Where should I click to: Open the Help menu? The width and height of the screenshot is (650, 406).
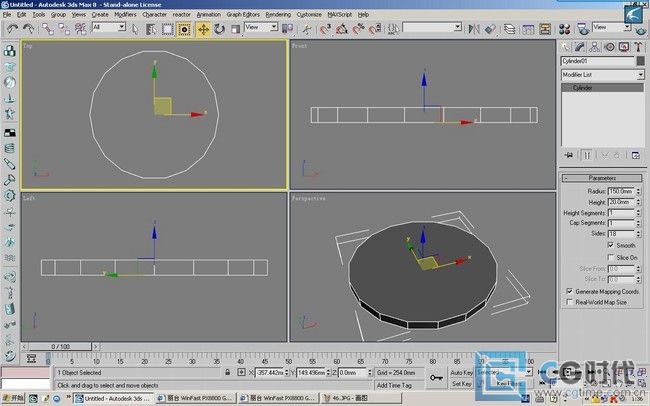pos(363,14)
